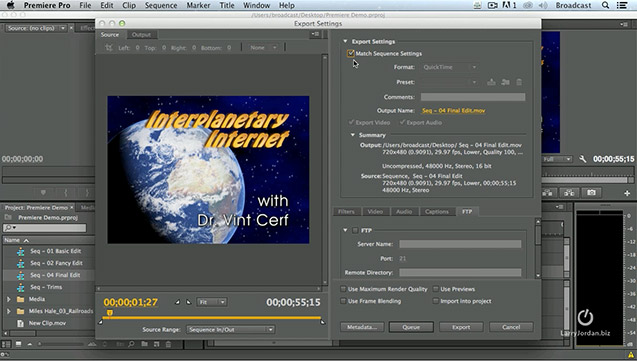Click the Seq - 01 Basic Edit sequence icon
This screenshot has width=637, height=361.
click(21, 251)
